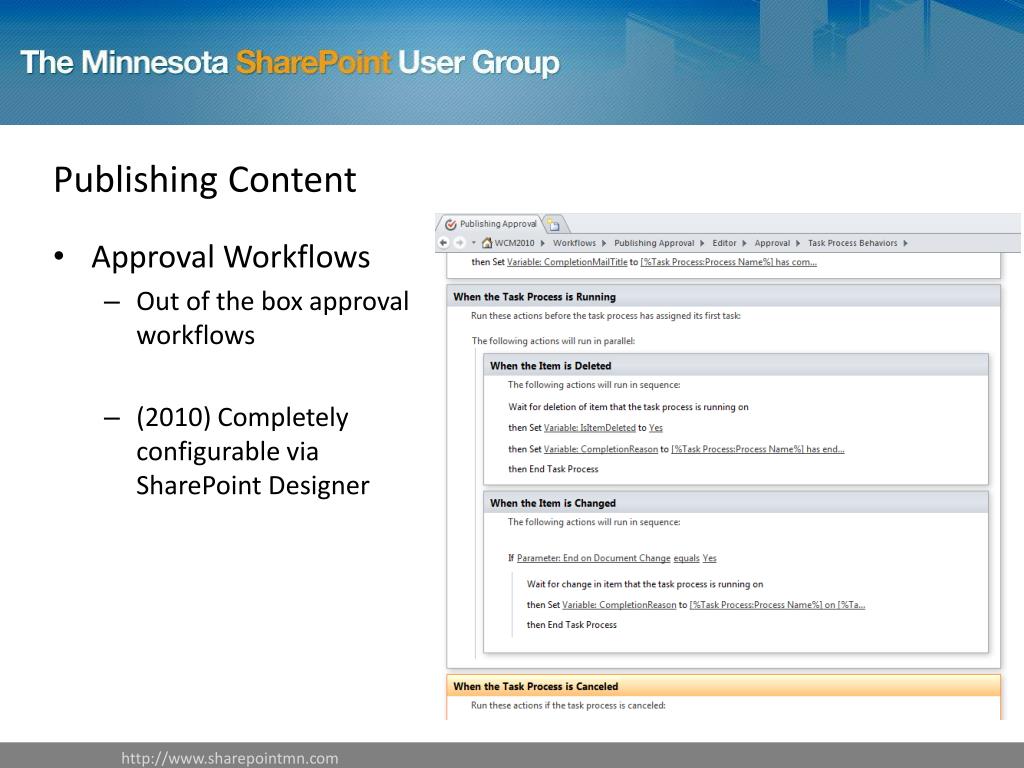Image resolution: width=1024 pixels, height=768 pixels.
Task: Click the forward navigation arrow icon
Action: tap(460, 243)
